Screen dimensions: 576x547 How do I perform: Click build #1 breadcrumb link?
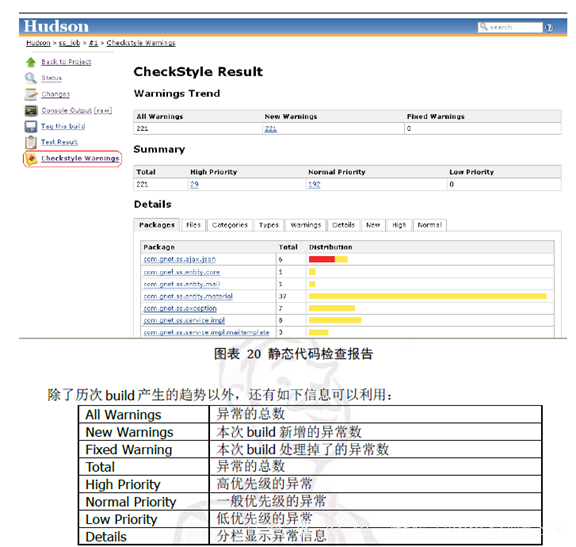93,43
